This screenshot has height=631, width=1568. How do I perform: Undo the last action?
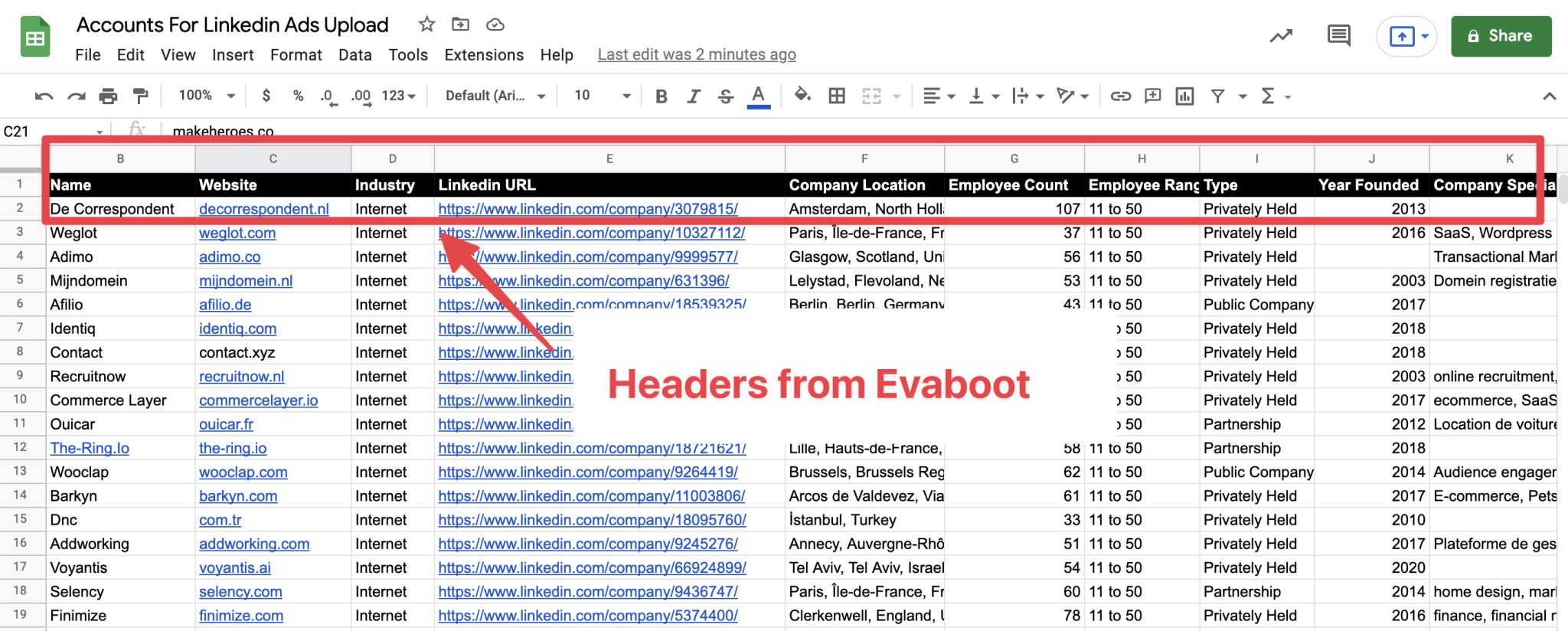point(44,96)
